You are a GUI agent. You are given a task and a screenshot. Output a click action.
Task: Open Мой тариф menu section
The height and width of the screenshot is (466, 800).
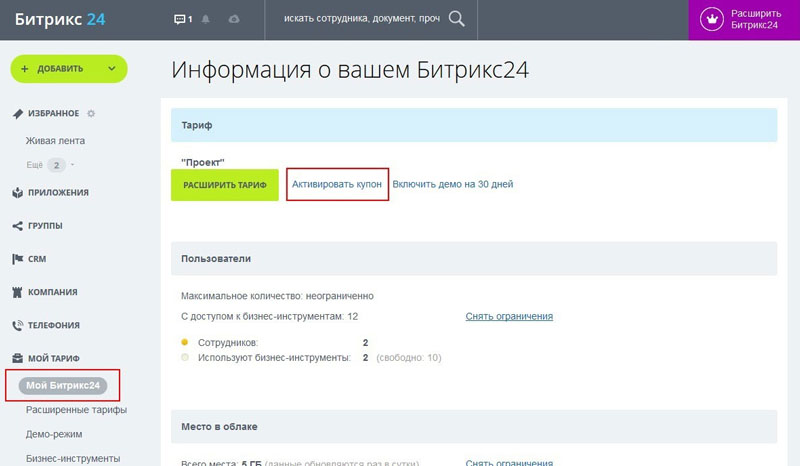click(x=54, y=358)
